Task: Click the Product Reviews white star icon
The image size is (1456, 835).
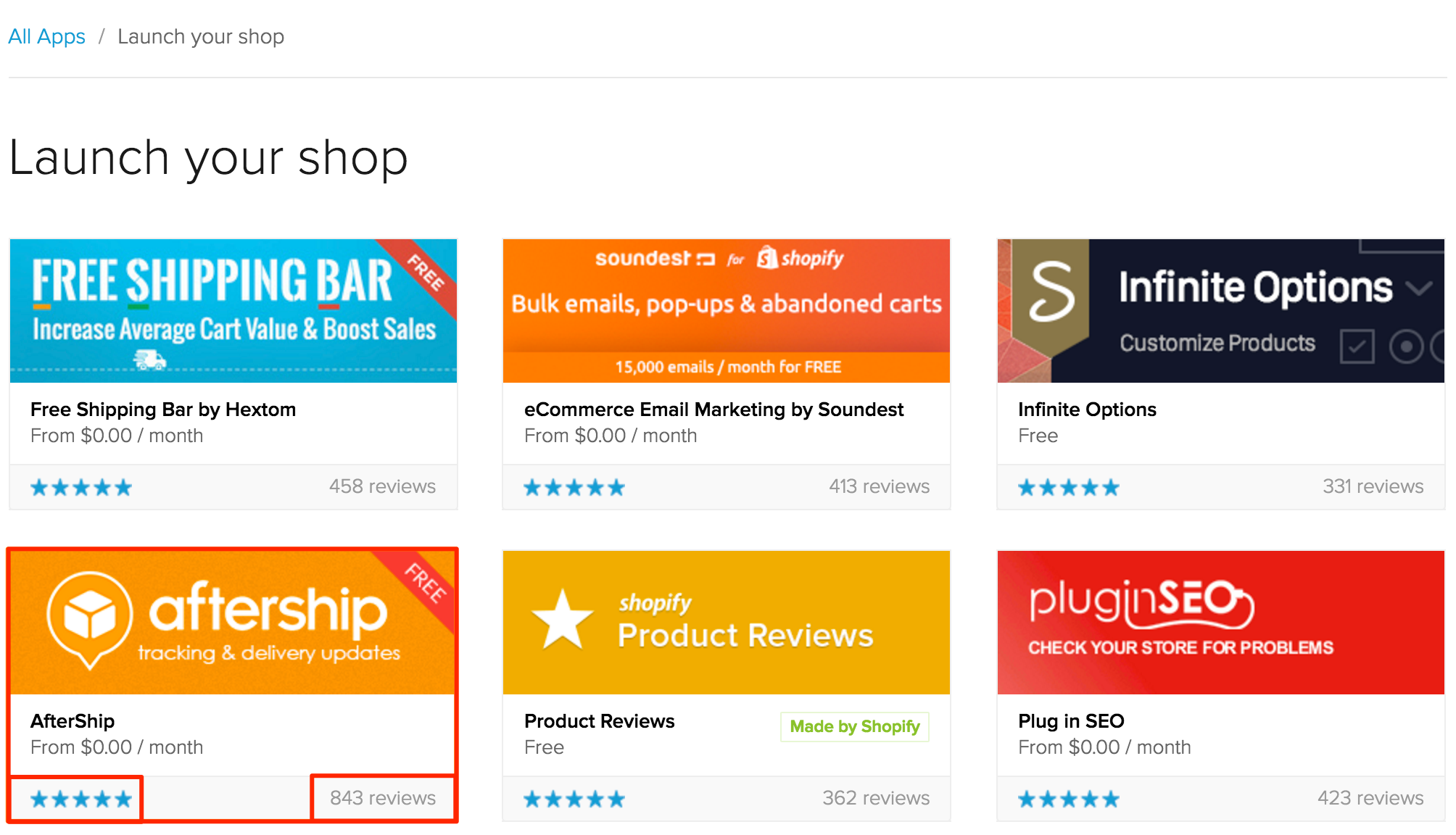Action: click(562, 620)
